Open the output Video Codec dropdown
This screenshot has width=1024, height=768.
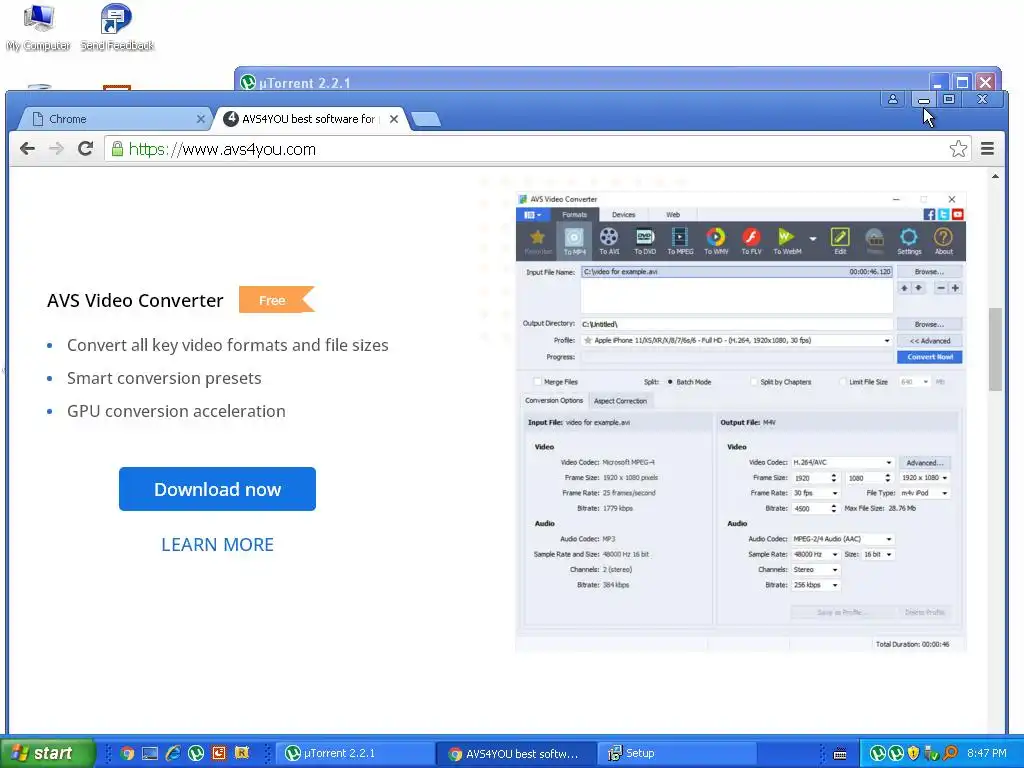pos(888,462)
